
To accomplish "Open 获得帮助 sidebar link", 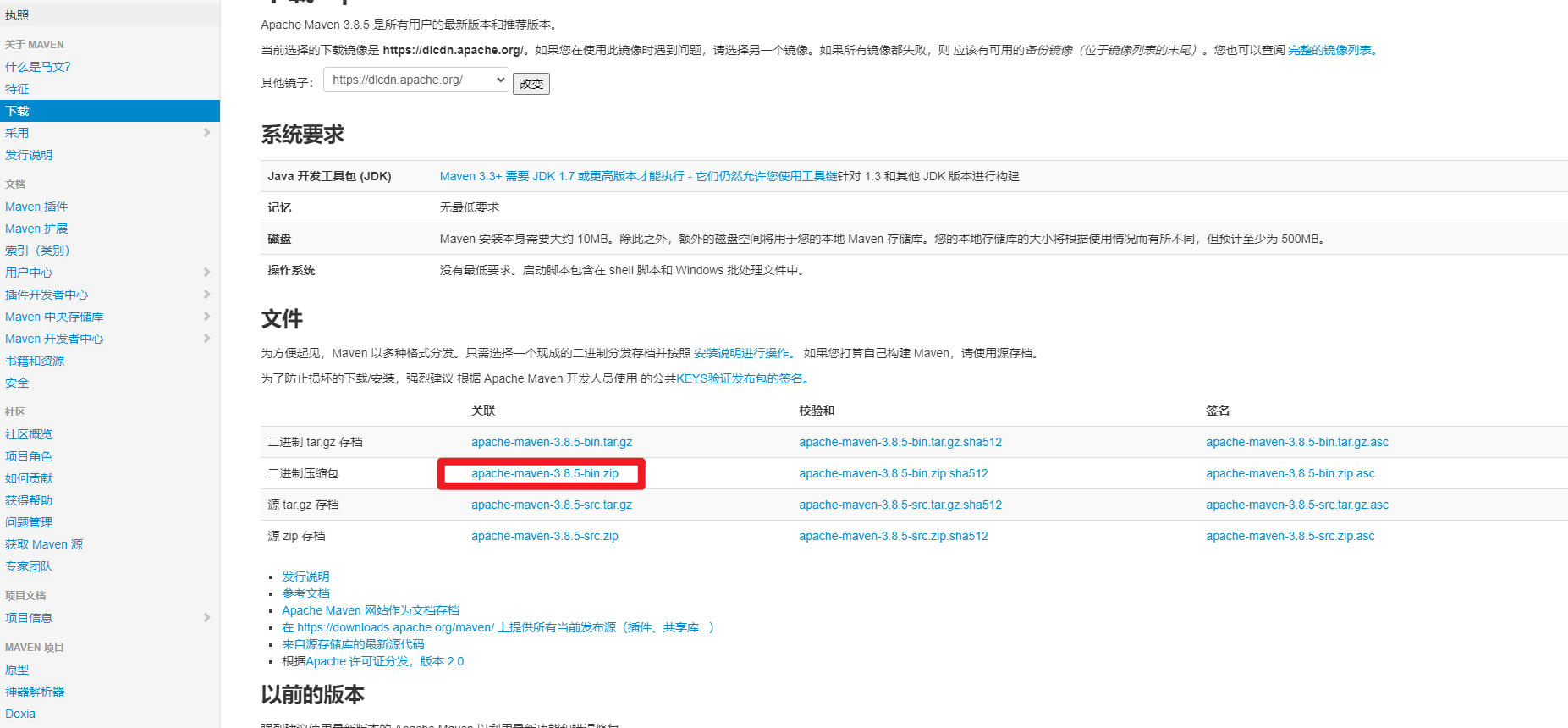I will (x=29, y=500).
